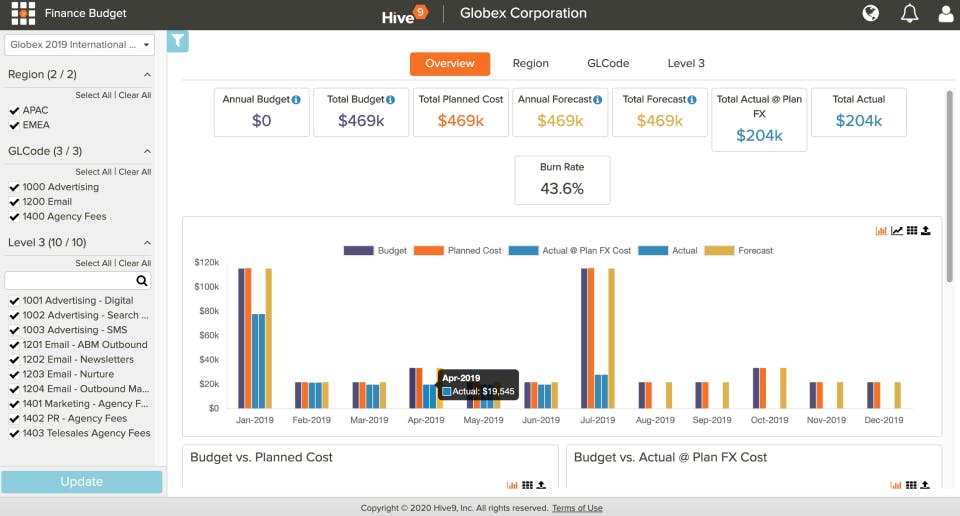960x516 pixels.
Task: Clear All in the GLCode section
Action: tap(135, 172)
